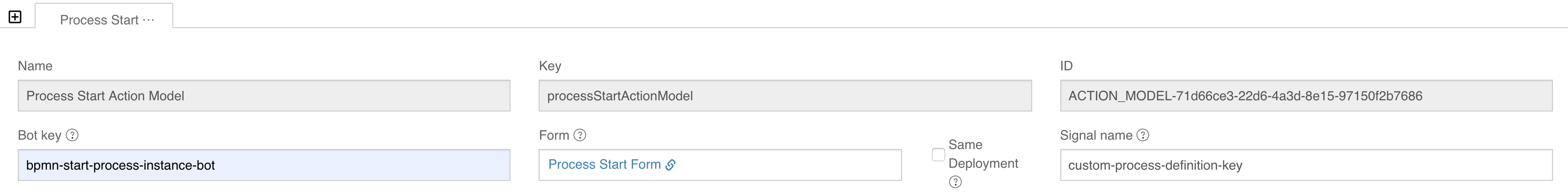Click the Bot key label

(x=39, y=135)
